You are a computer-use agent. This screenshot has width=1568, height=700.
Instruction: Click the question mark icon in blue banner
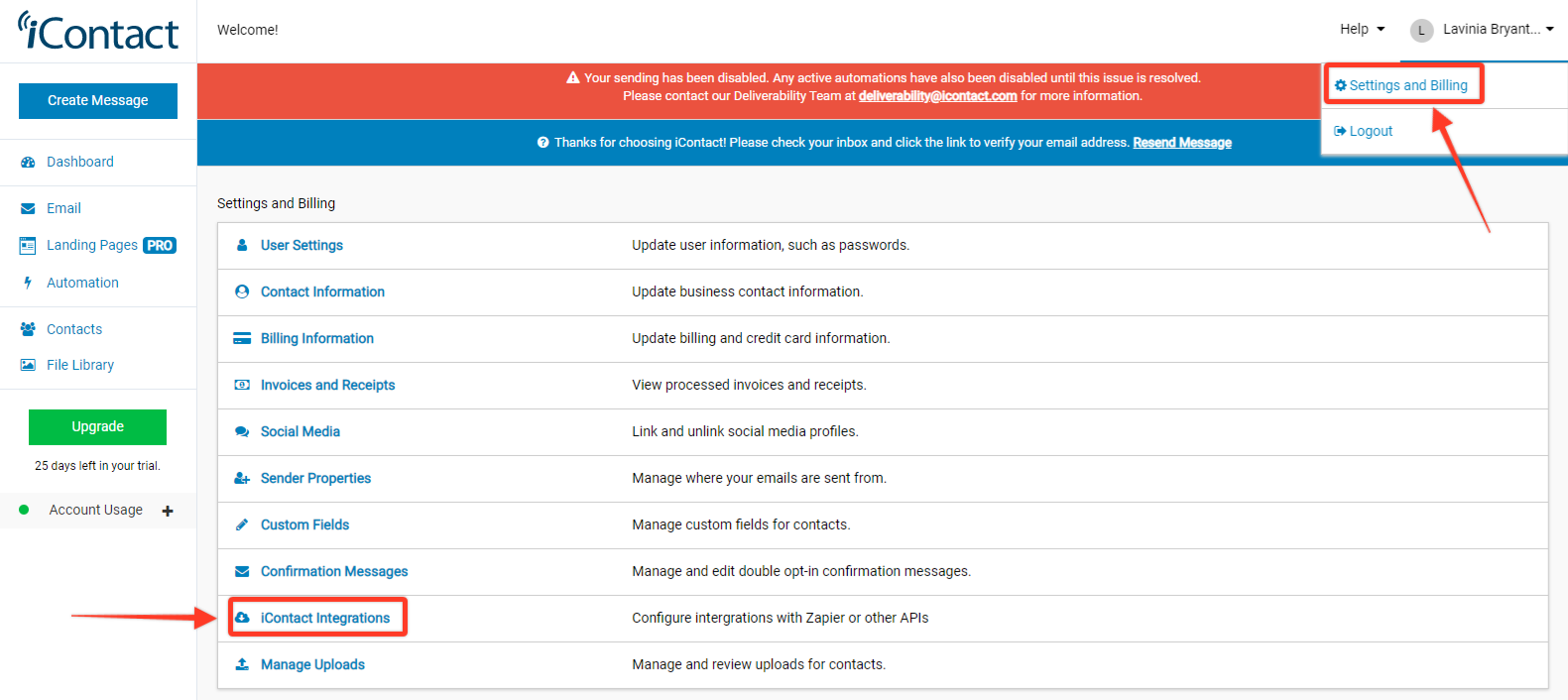click(x=543, y=142)
